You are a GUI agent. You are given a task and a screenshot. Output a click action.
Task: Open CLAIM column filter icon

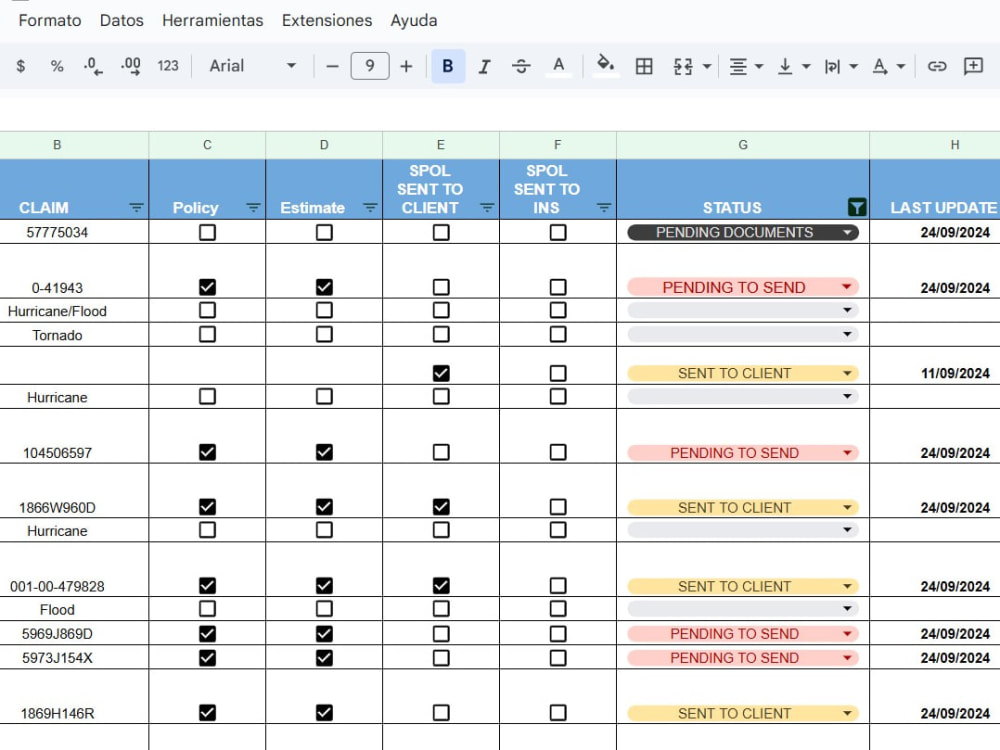(136, 208)
